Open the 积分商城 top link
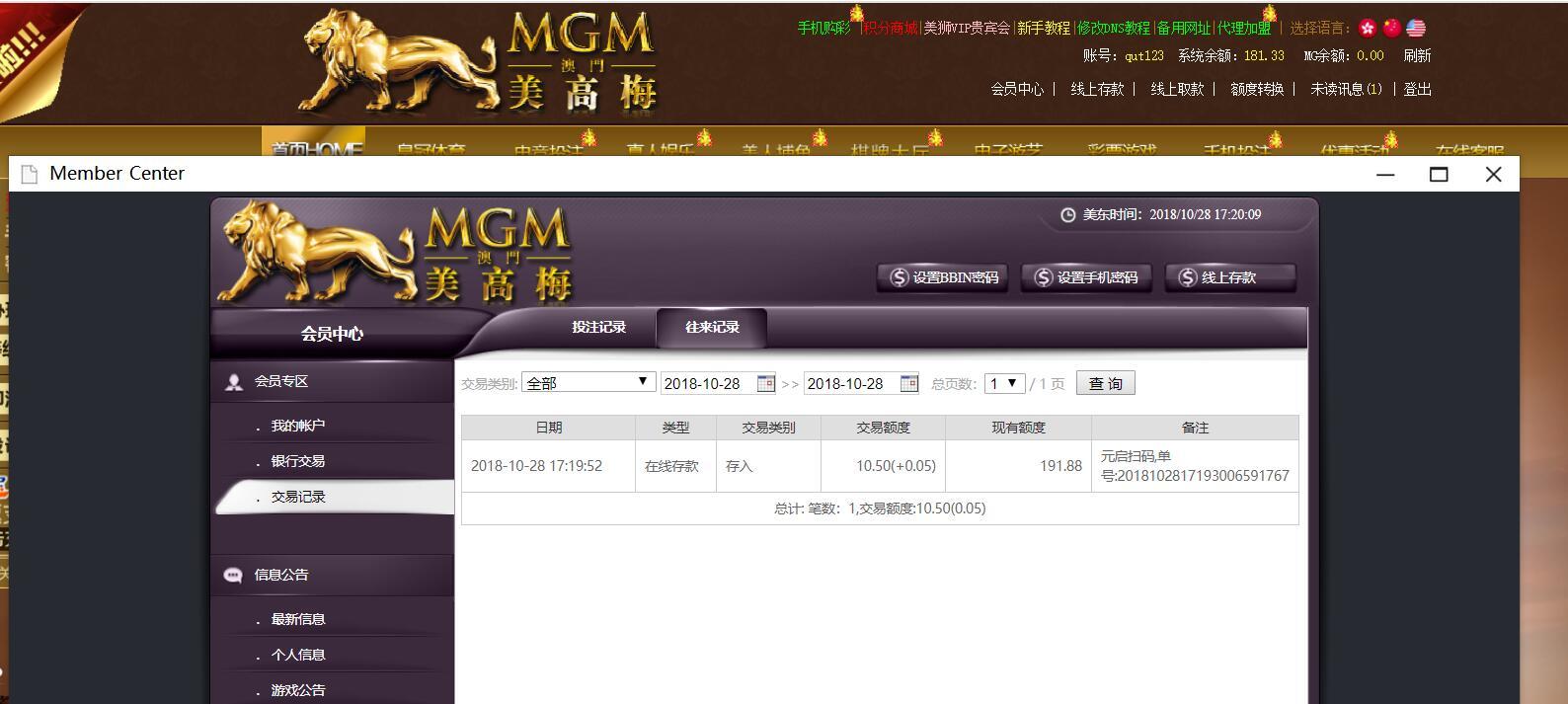The height and width of the screenshot is (704, 1568). click(890, 28)
